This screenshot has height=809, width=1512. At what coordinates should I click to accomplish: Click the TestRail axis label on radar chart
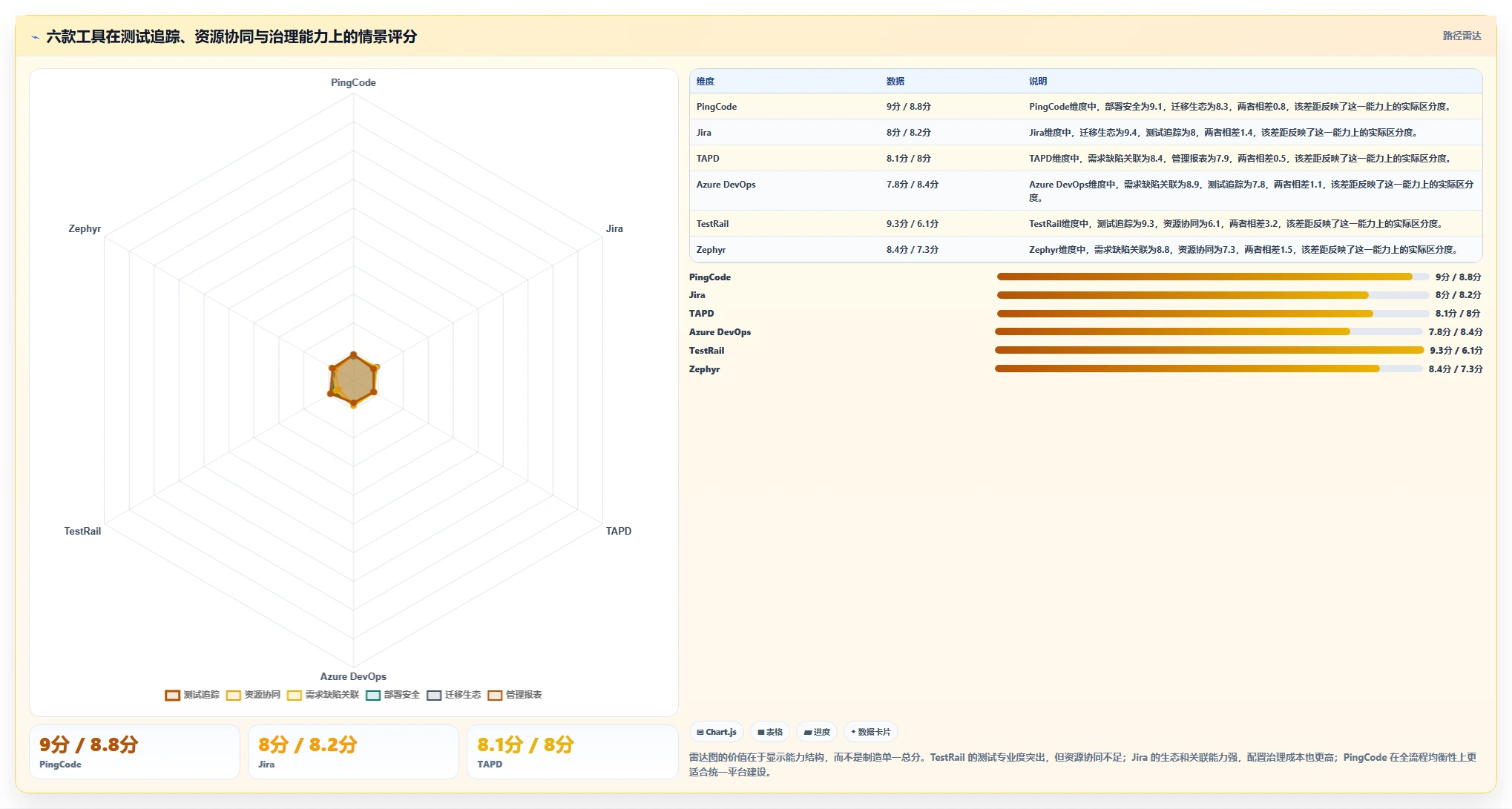coord(82,531)
